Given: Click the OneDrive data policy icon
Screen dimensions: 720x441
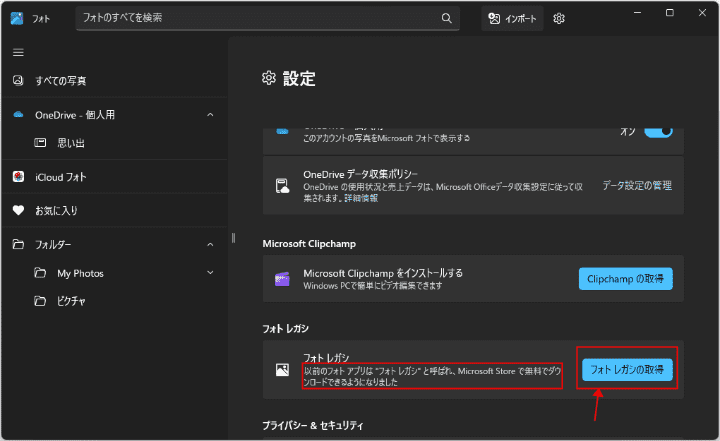Looking at the screenshot, I should [282, 186].
